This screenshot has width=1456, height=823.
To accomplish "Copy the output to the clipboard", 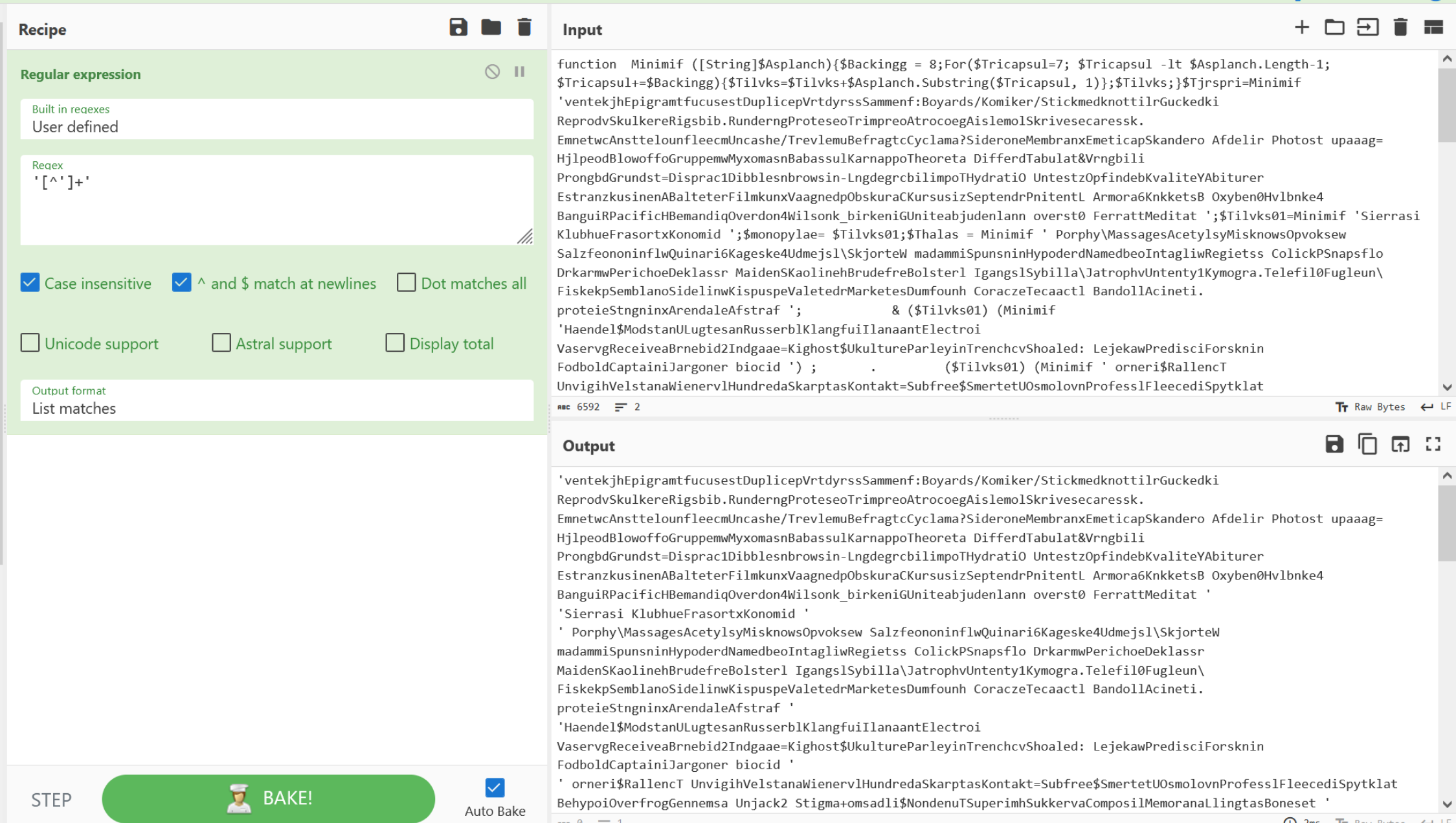I will (x=1367, y=444).
